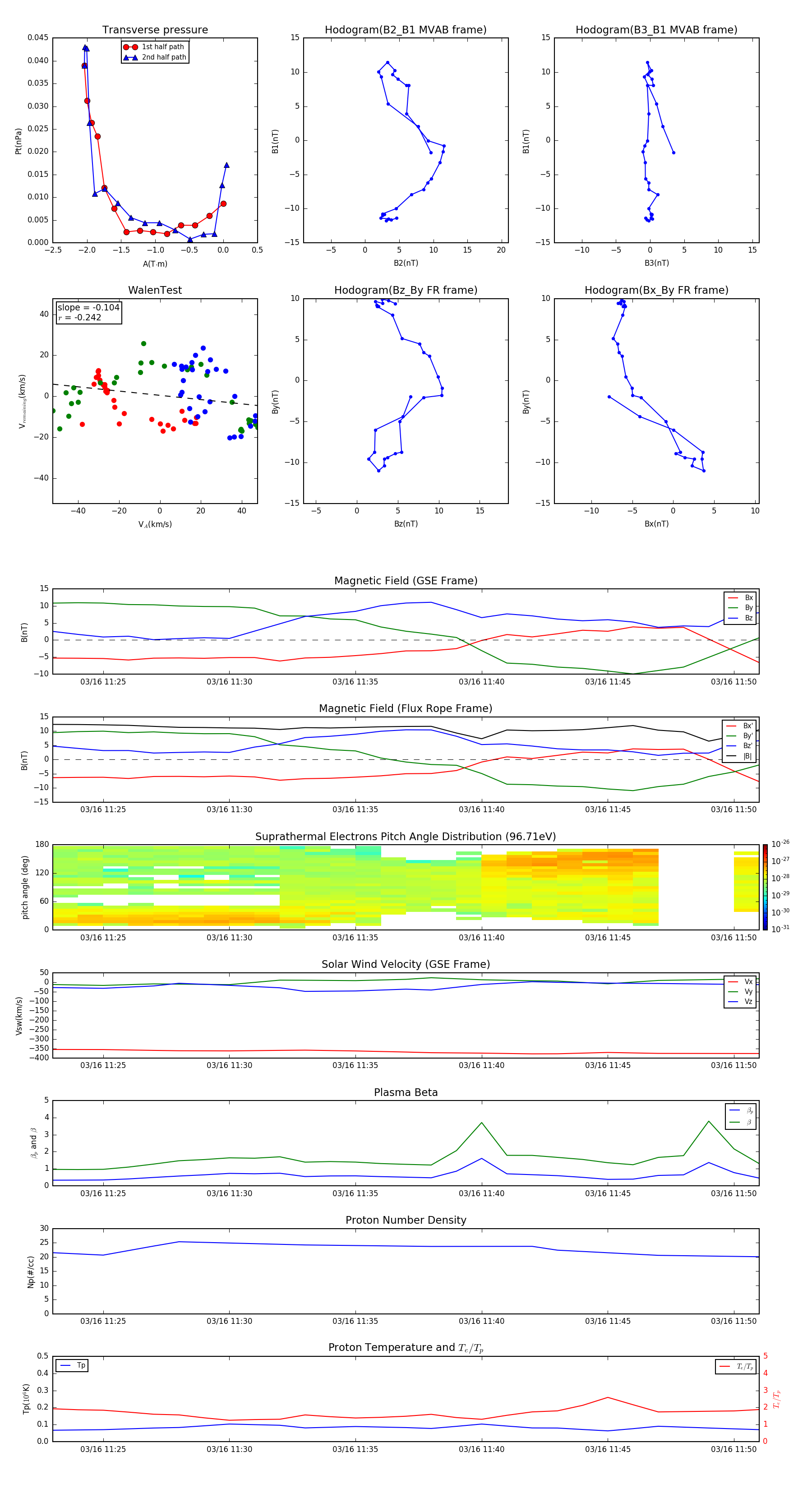Click the 'Pt(nPa)' y-axis label
Viewport: 812px width, 1489px height.
[18, 140]
